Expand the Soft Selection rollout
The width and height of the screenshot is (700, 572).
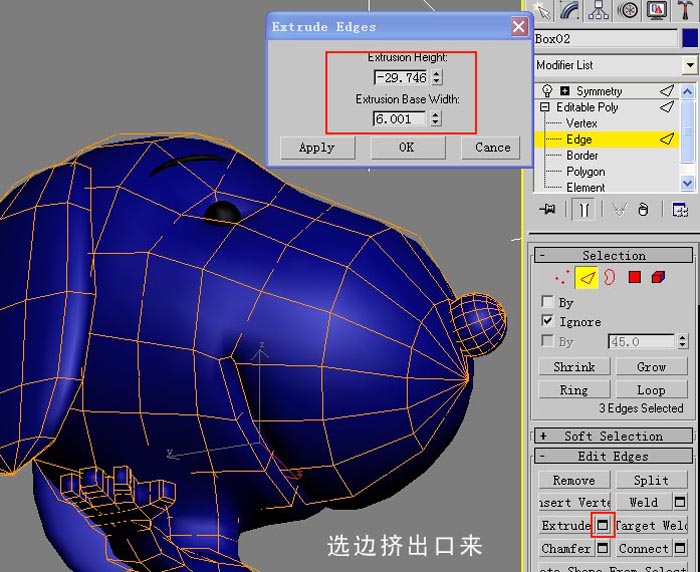(x=613, y=435)
